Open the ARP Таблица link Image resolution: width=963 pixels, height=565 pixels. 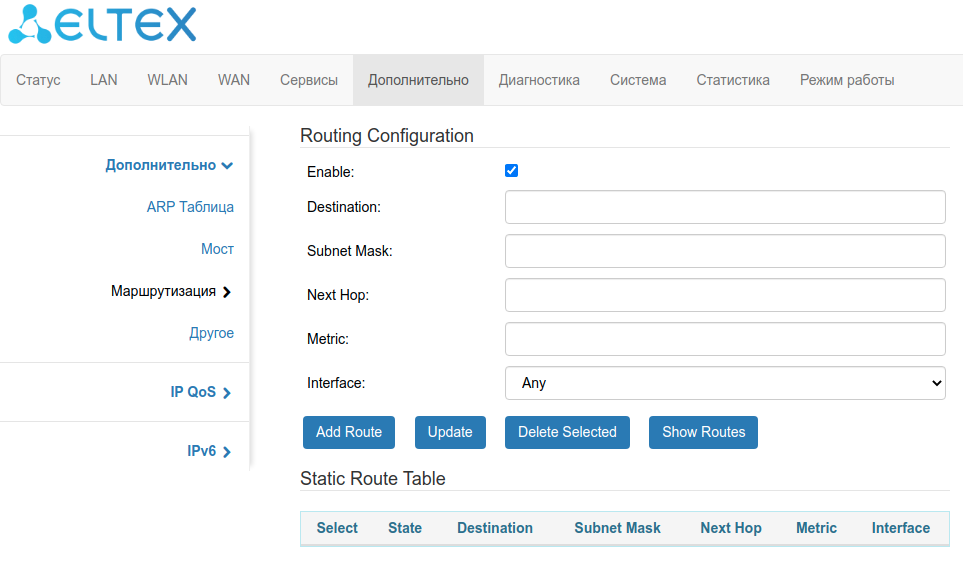(190, 207)
